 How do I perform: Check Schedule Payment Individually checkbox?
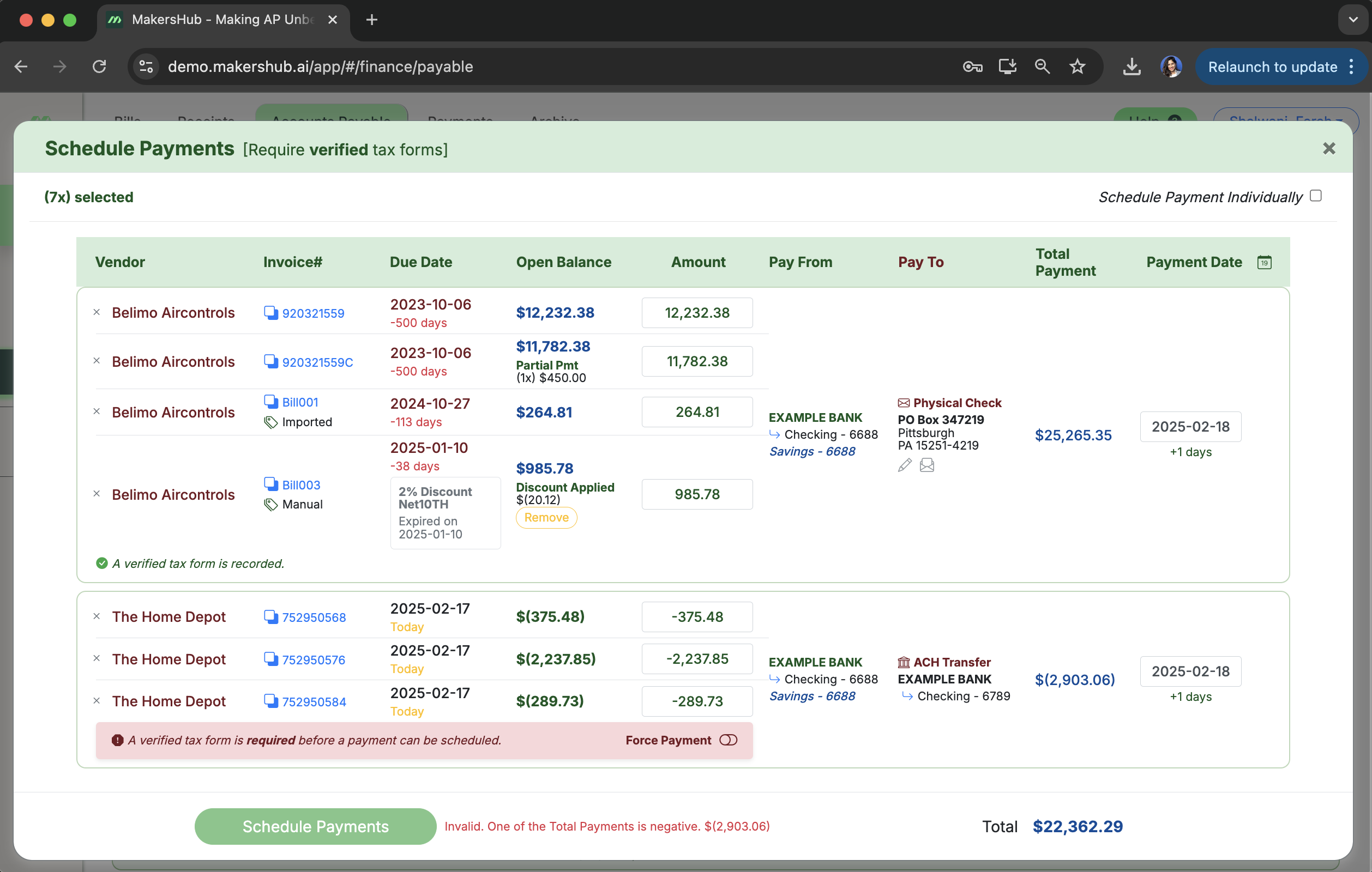(1316, 196)
